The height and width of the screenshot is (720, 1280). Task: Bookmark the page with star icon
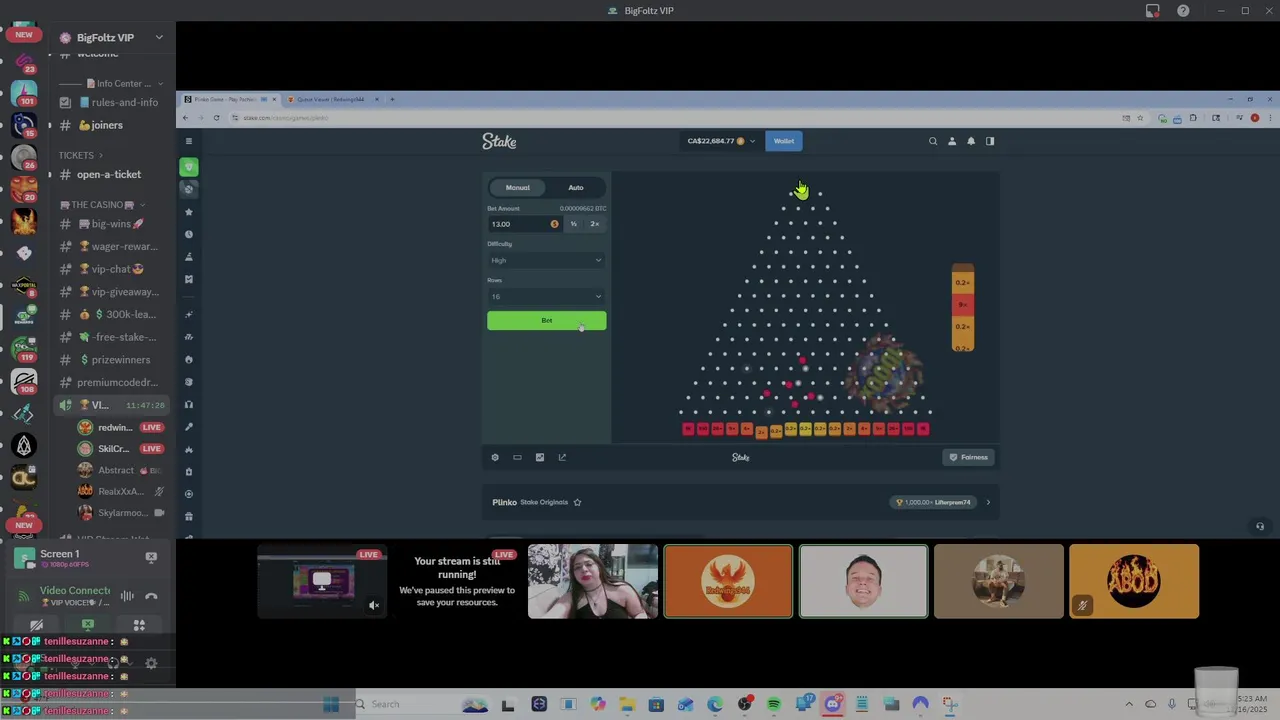point(1141,118)
